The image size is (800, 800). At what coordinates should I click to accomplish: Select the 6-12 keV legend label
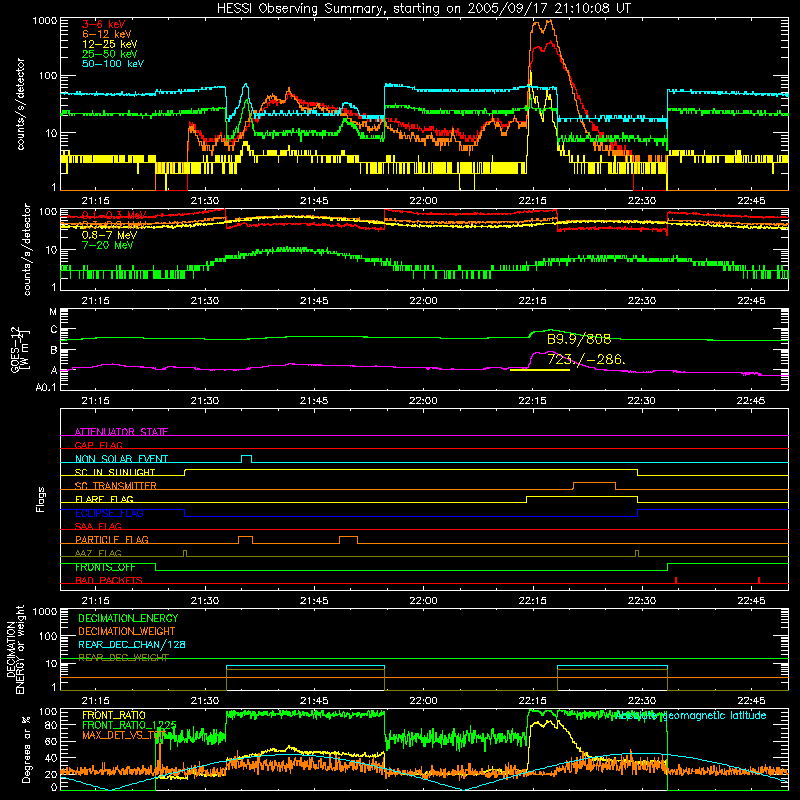[107, 34]
